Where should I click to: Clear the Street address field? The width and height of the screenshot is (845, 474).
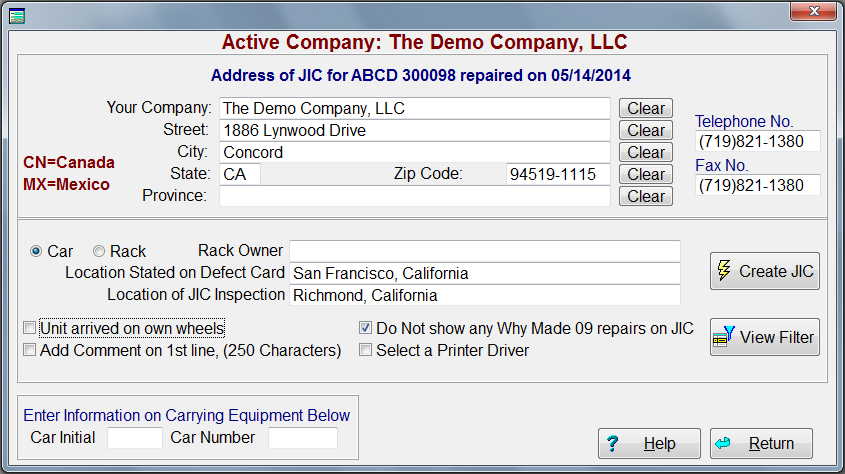[x=646, y=130]
